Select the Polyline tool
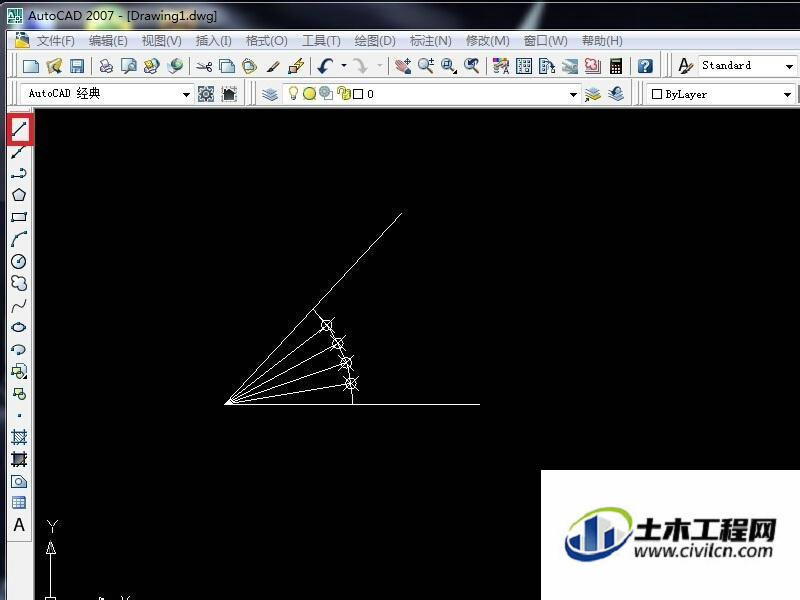 click(19, 173)
